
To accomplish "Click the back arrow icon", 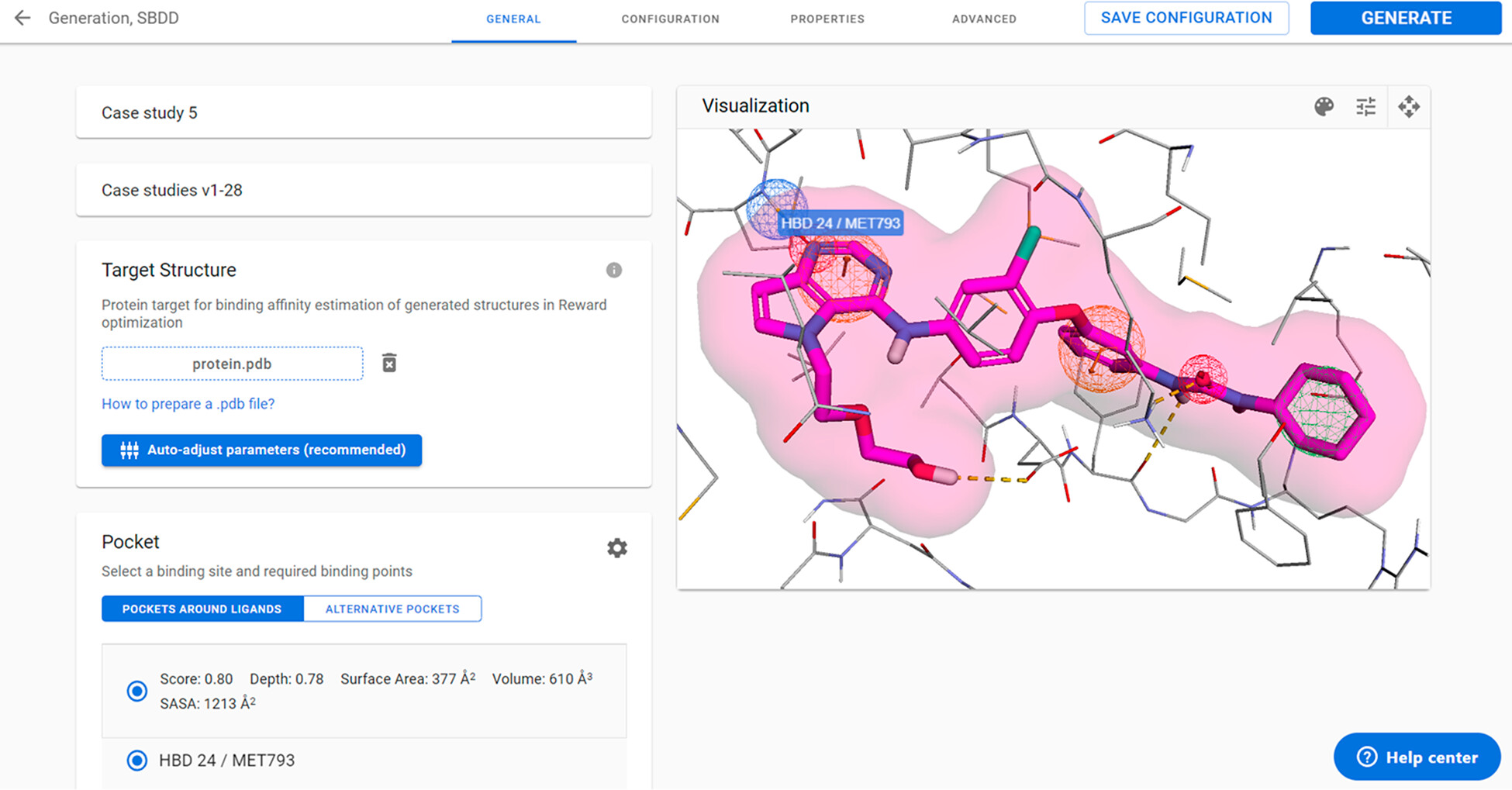I will tap(22, 18).
